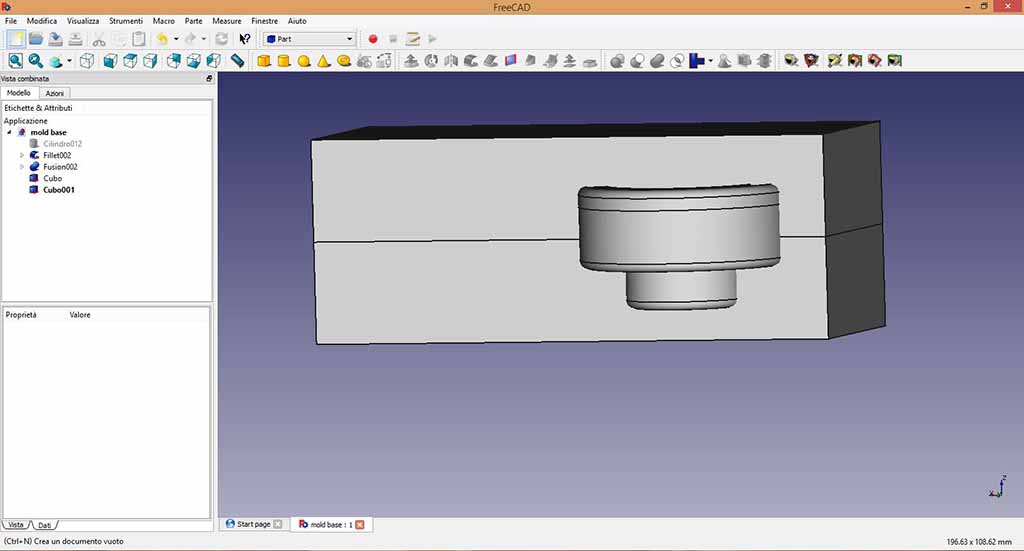Click the New document icon

16,39
